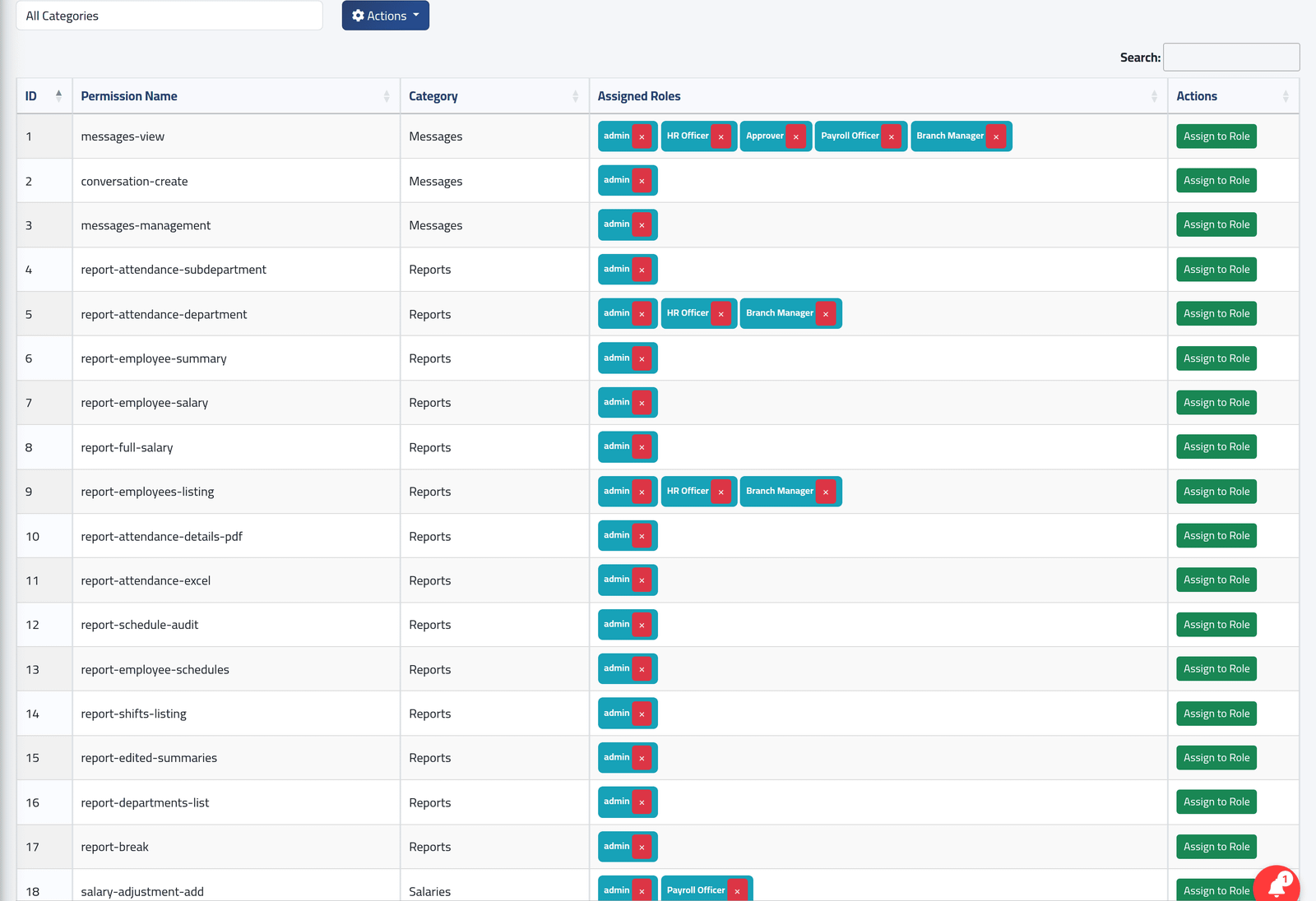Remove Branch Manager from report-employees-listing
The width and height of the screenshot is (1316, 901).
click(x=825, y=492)
